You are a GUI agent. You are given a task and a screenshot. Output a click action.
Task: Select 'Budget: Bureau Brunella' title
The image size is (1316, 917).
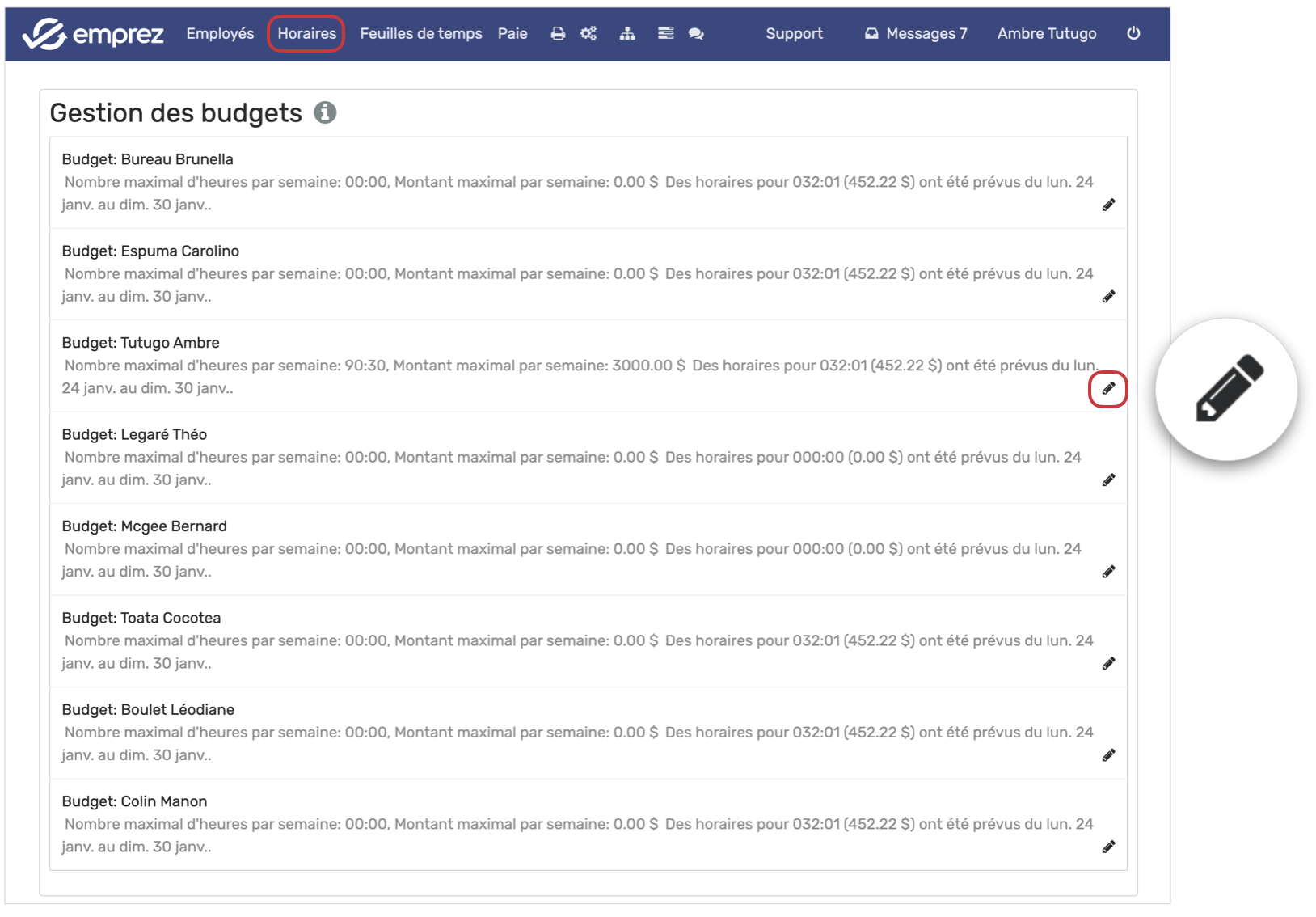pos(147,159)
